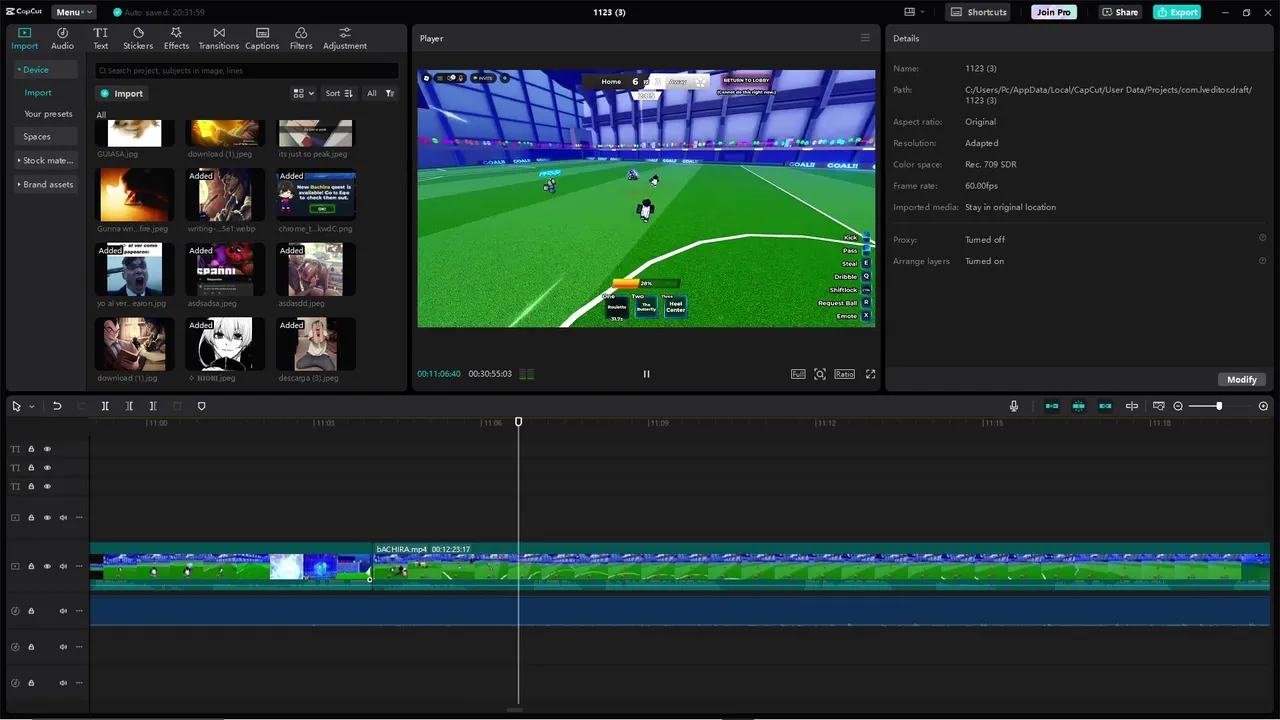Click the media search field

click(x=246, y=71)
